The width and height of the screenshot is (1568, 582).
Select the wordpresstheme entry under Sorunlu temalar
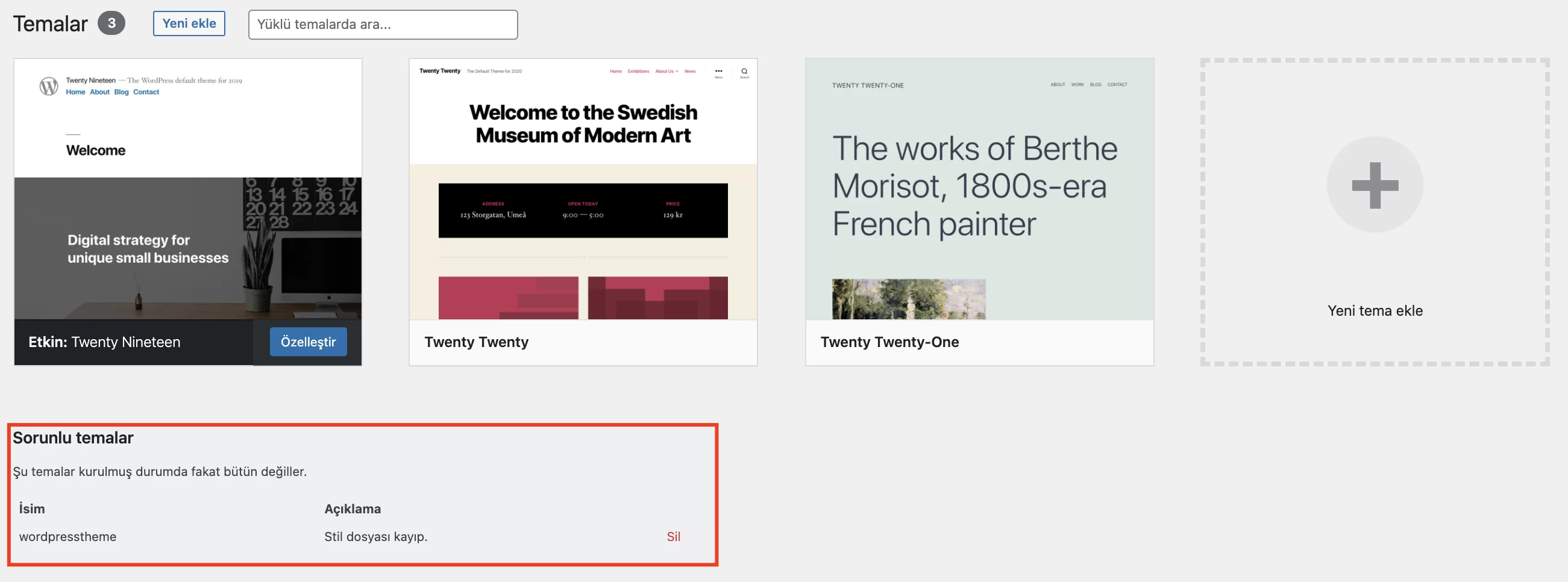[67, 536]
